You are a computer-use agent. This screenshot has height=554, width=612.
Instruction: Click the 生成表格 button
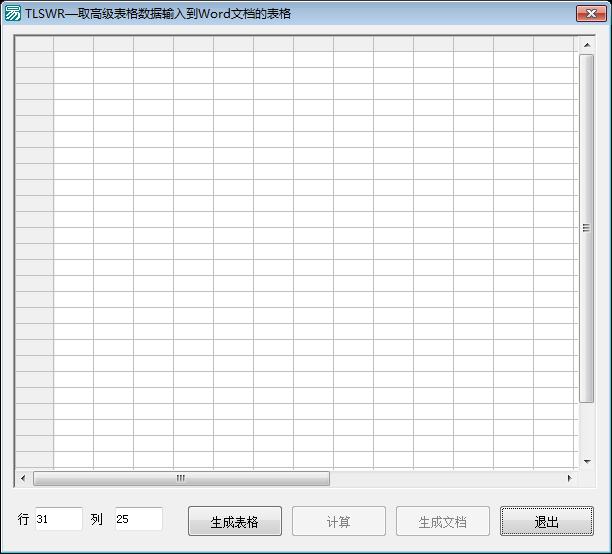pos(235,521)
